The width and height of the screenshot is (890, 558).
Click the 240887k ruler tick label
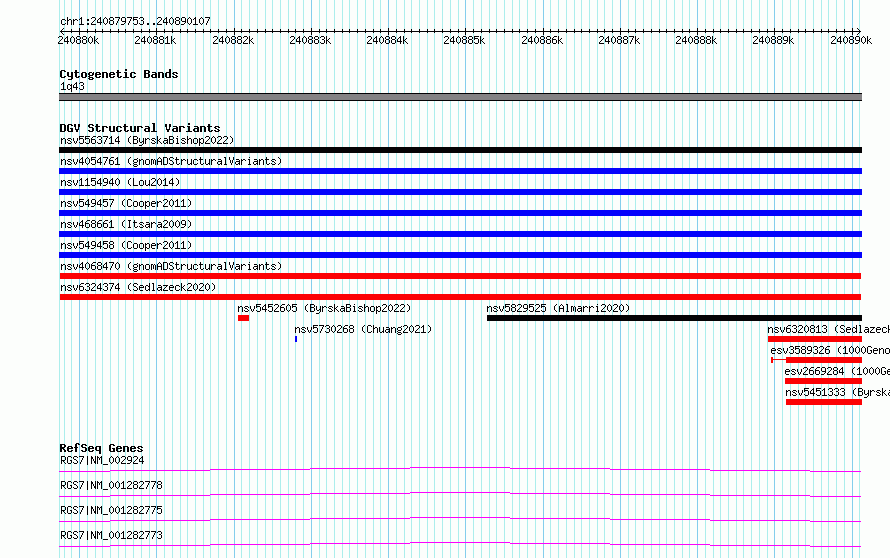pyautogui.click(x=620, y=40)
